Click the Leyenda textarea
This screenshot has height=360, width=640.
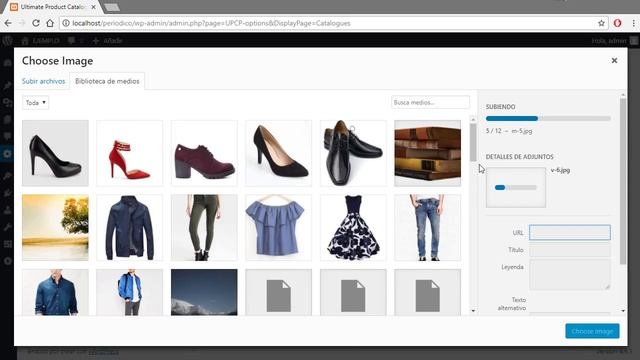pyautogui.click(x=570, y=275)
